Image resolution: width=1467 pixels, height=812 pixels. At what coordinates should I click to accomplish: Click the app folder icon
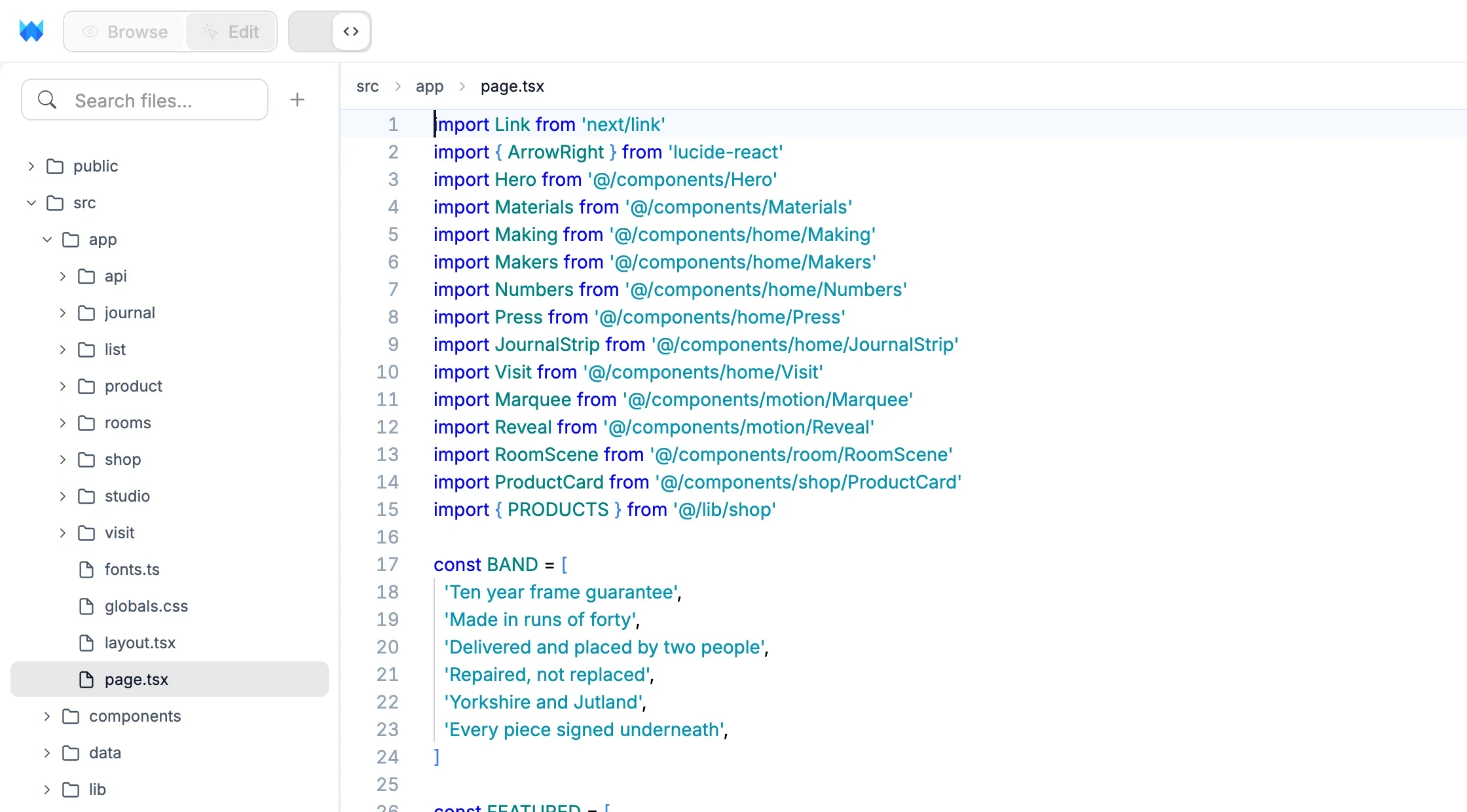point(71,240)
